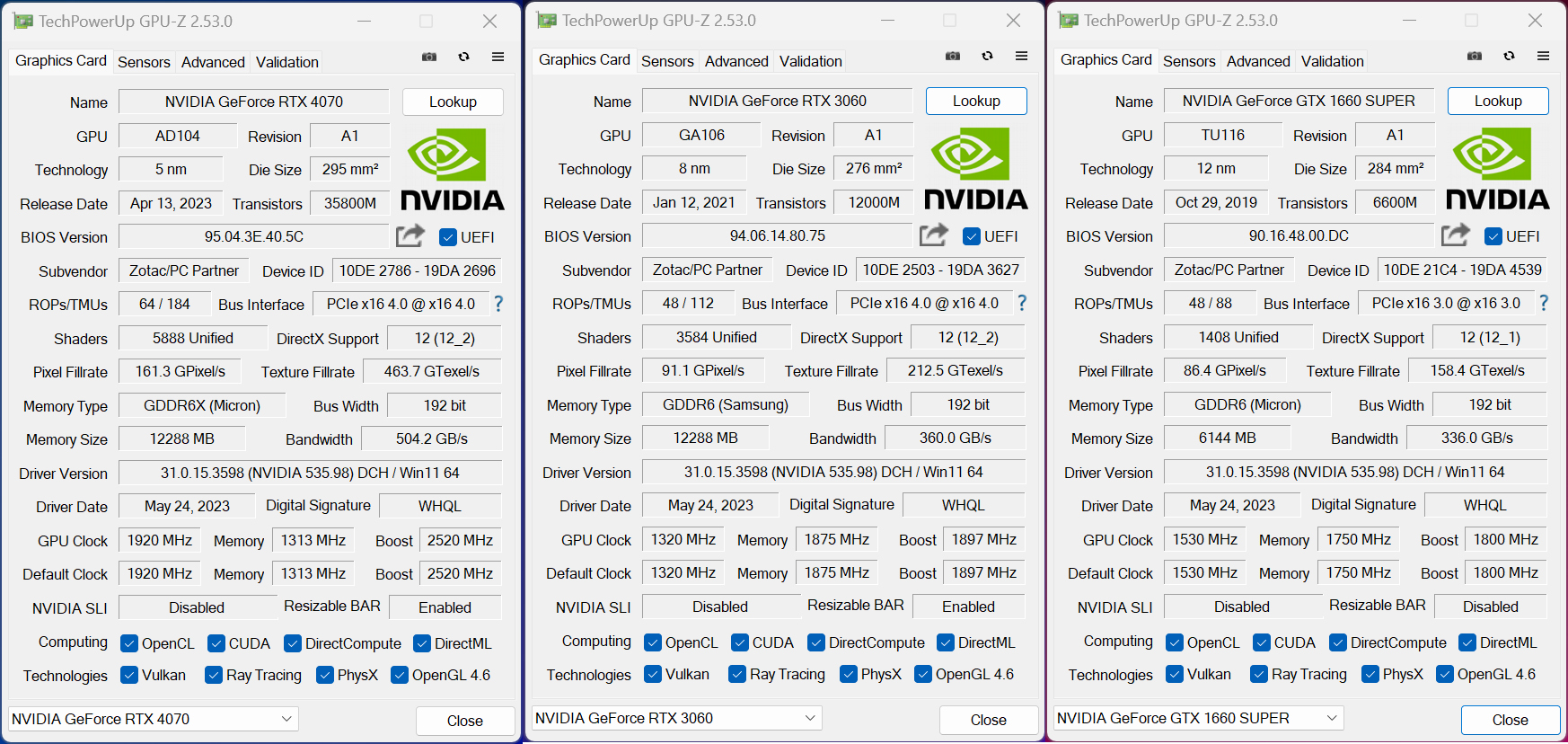Click the BIOS export icon in GTX 1660 SUPER window

pyautogui.click(x=1456, y=235)
